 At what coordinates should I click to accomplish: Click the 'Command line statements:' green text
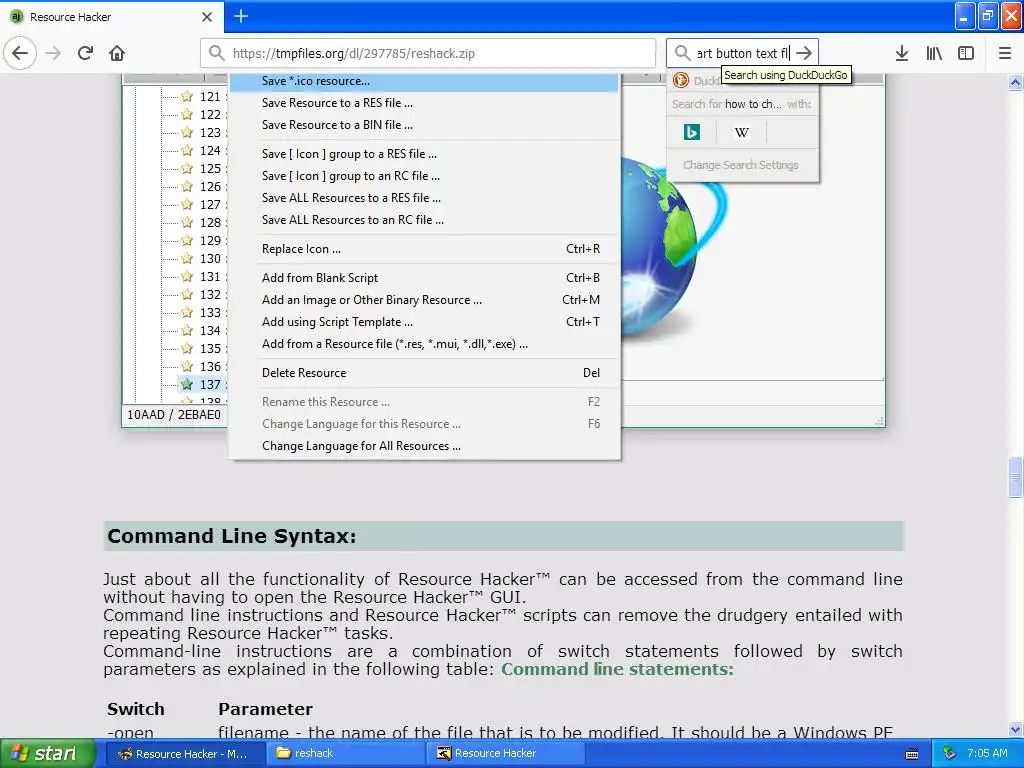[x=617, y=669]
